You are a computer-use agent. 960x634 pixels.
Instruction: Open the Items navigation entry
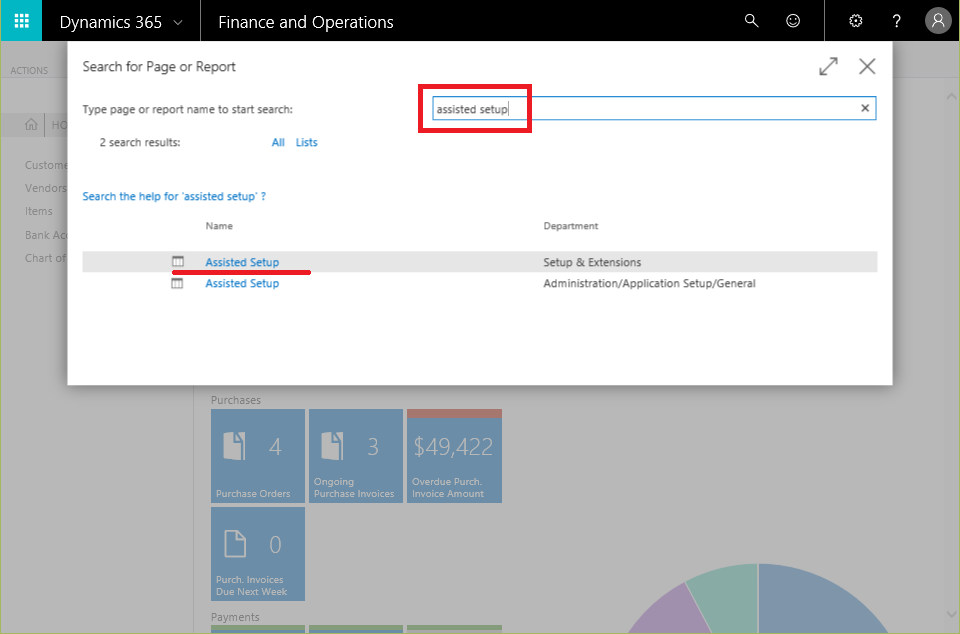(x=39, y=211)
